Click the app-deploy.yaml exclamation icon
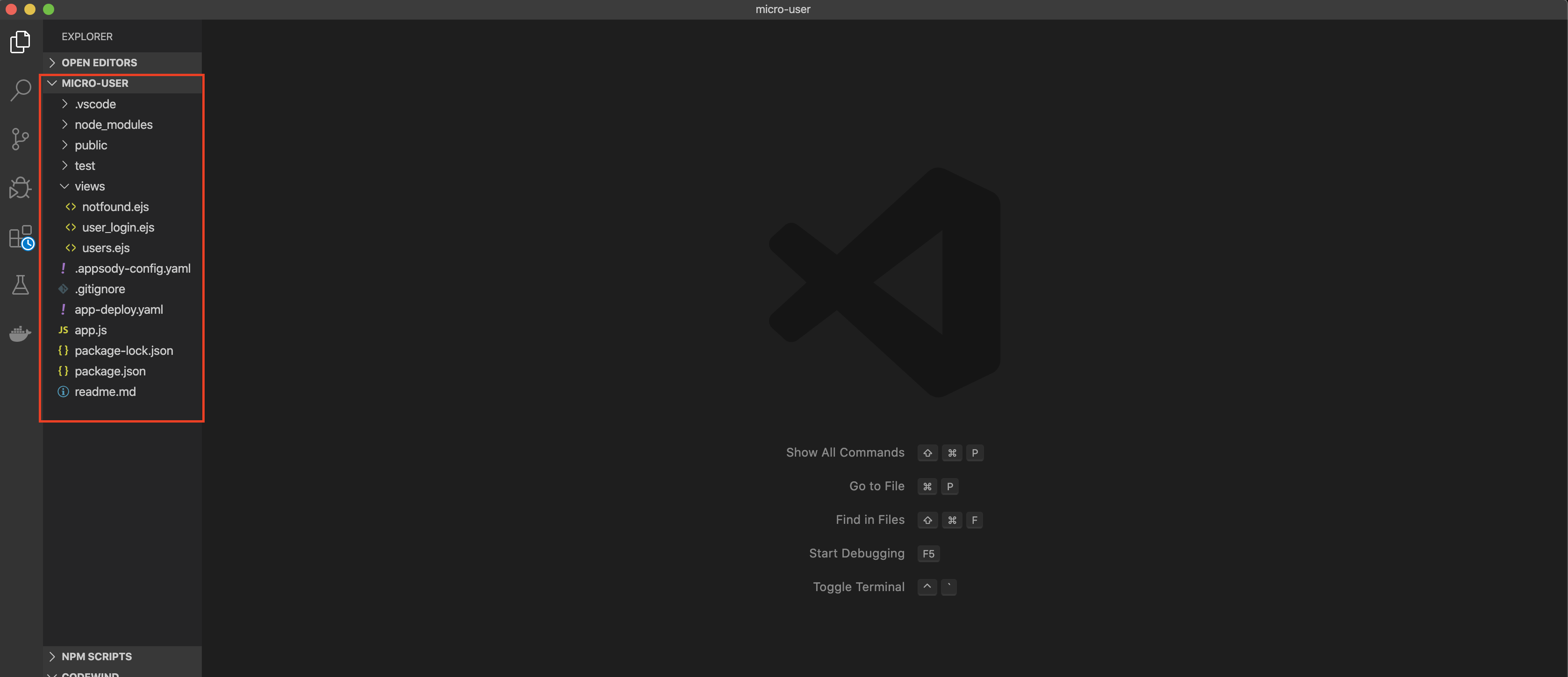Image resolution: width=1568 pixels, height=677 pixels. 63,310
